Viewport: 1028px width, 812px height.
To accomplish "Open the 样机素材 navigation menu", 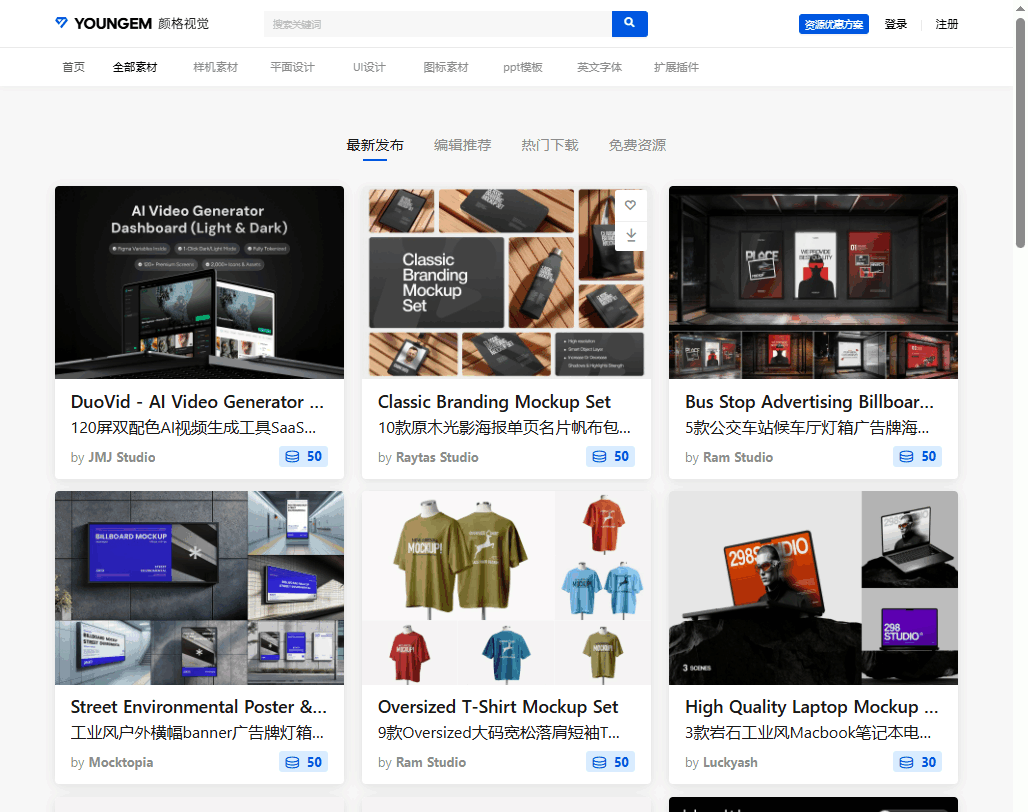I will [215, 67].
